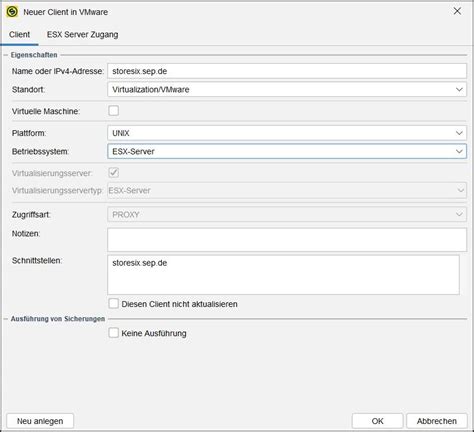Expand the Plattform dropdown showing UNIX

[x=287, y=133]
